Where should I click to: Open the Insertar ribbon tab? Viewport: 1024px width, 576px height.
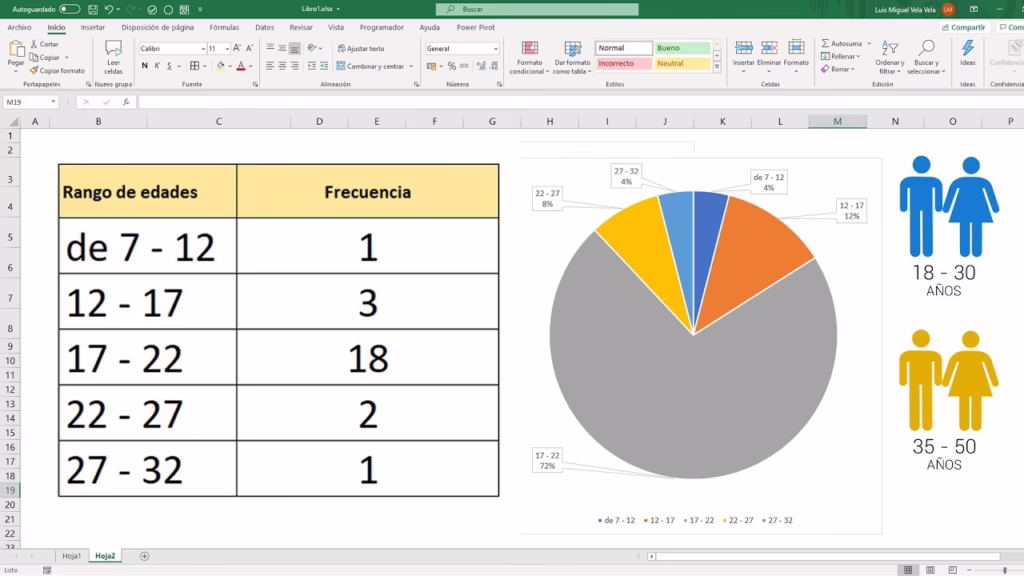[93, 28]
